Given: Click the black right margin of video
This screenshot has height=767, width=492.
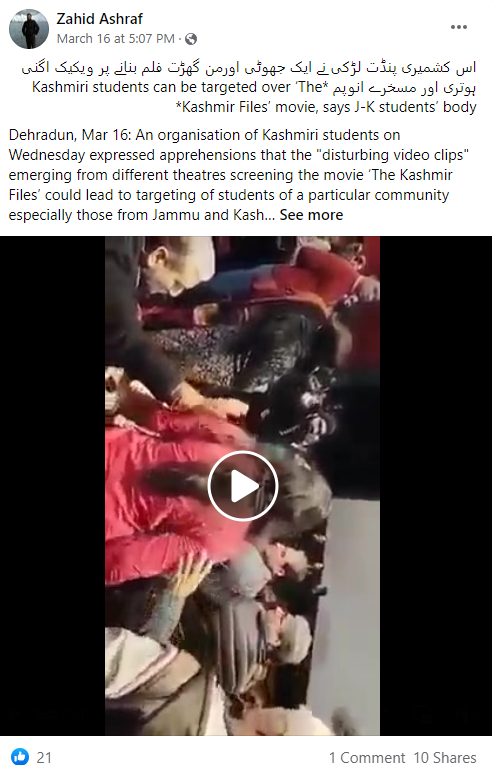Looking at the screenshot, I should (436, 486).
